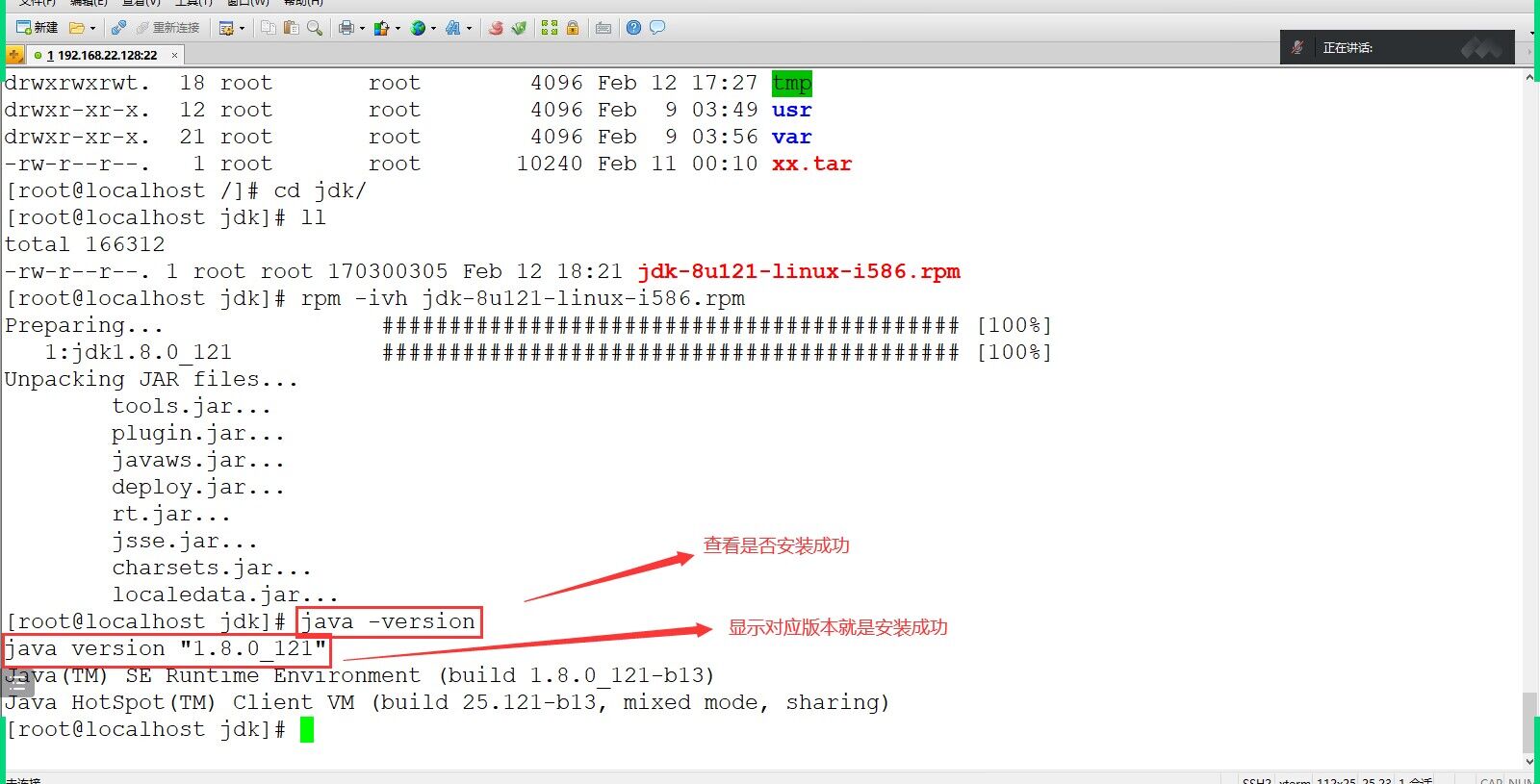Click the green terminal cursor block
The width and height of the screenshot is (1540, 784).
coord(307,730)
